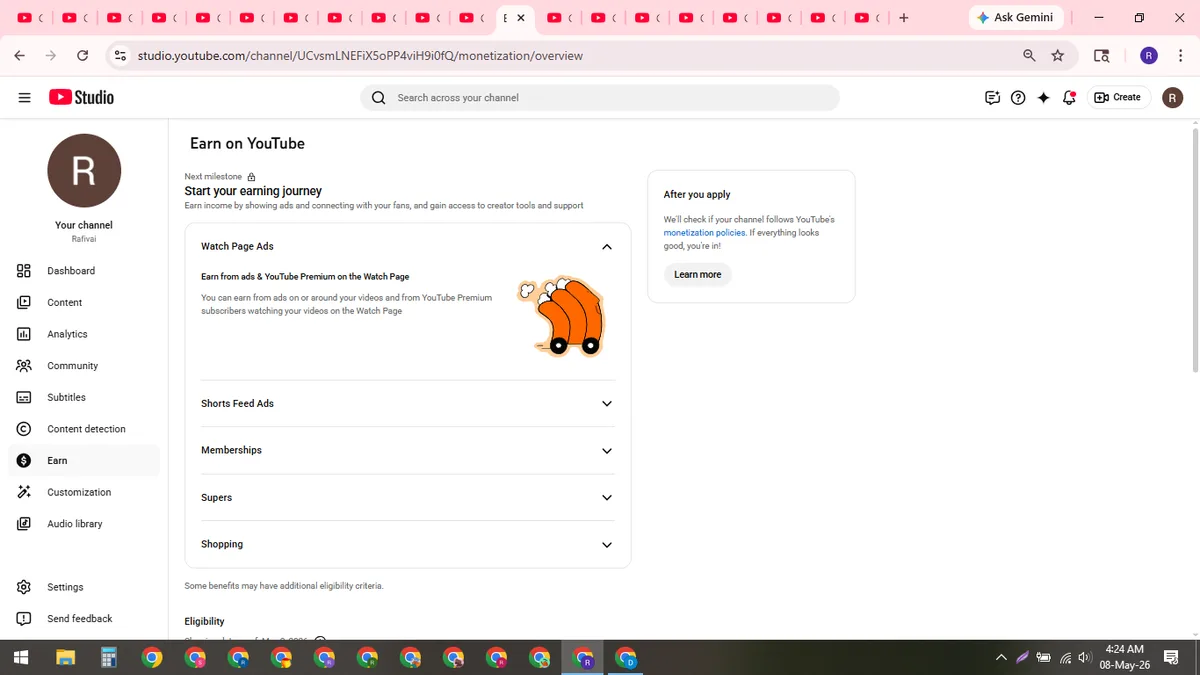Open the Settings gear in sidebar
Screen dimensions: 1200x675
click(24, 587)
